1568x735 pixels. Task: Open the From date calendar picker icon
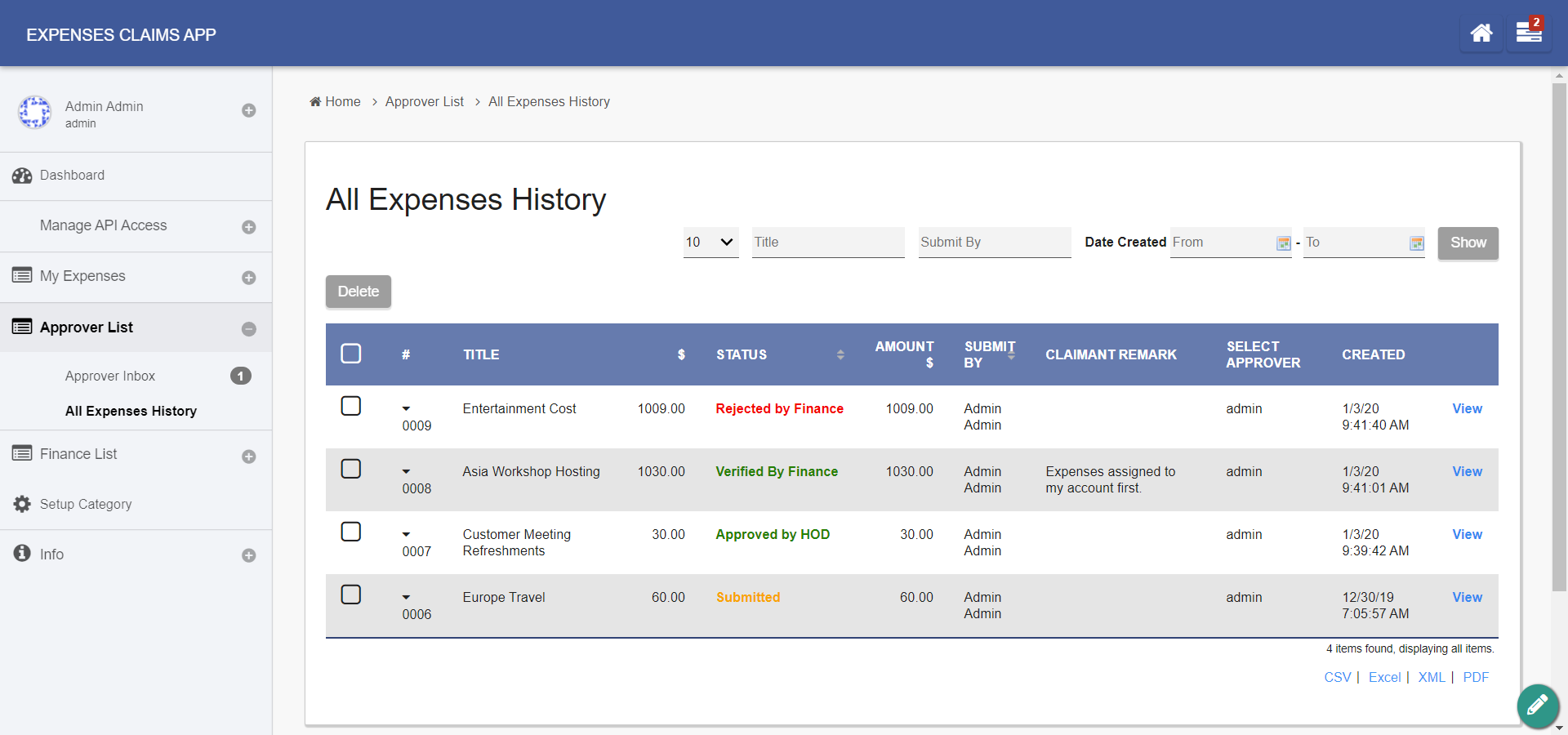1283,243
